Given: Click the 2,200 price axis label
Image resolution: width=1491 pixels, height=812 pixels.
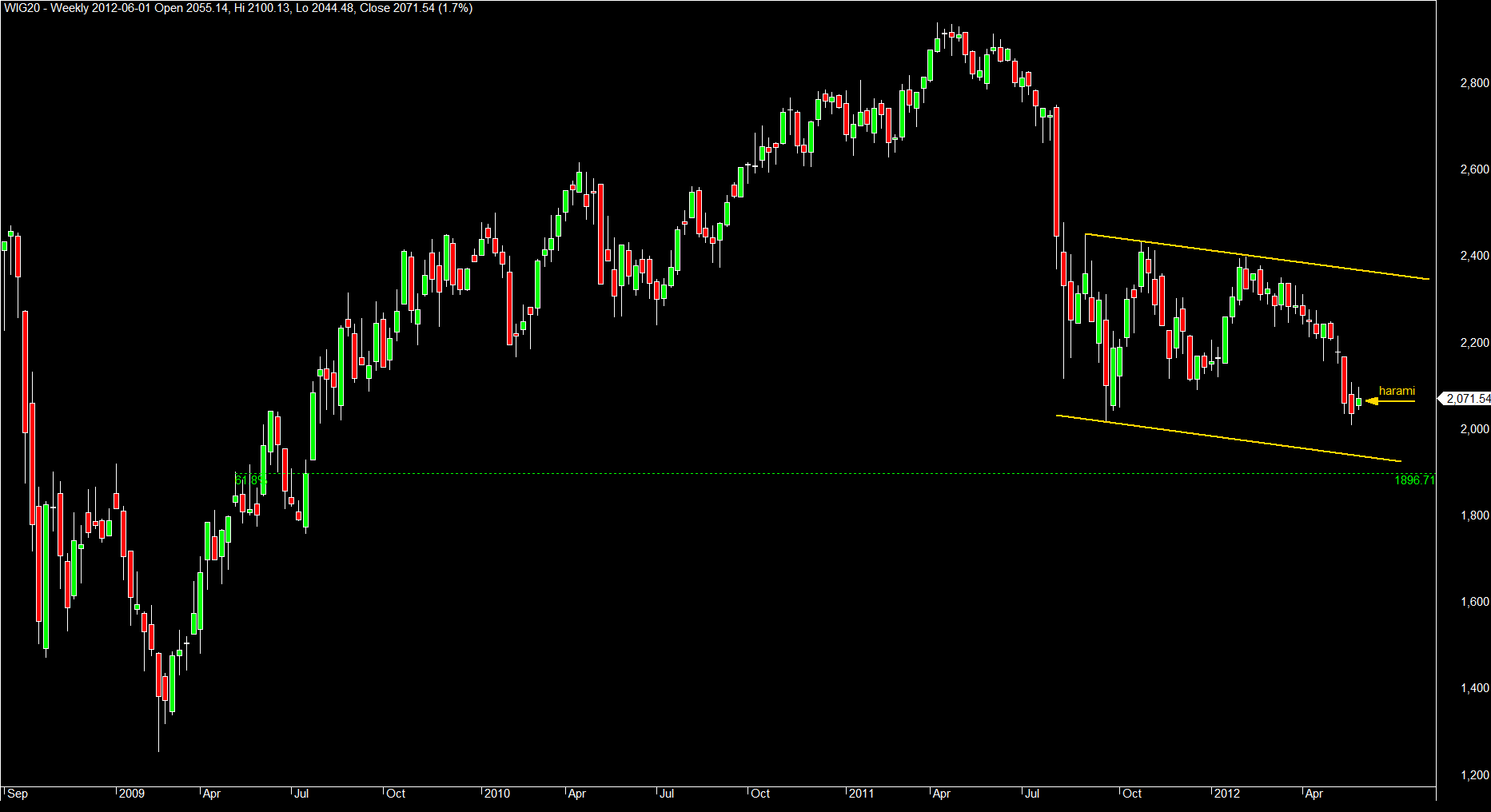Looking at the screenshot, I should tap(1474, 343).
